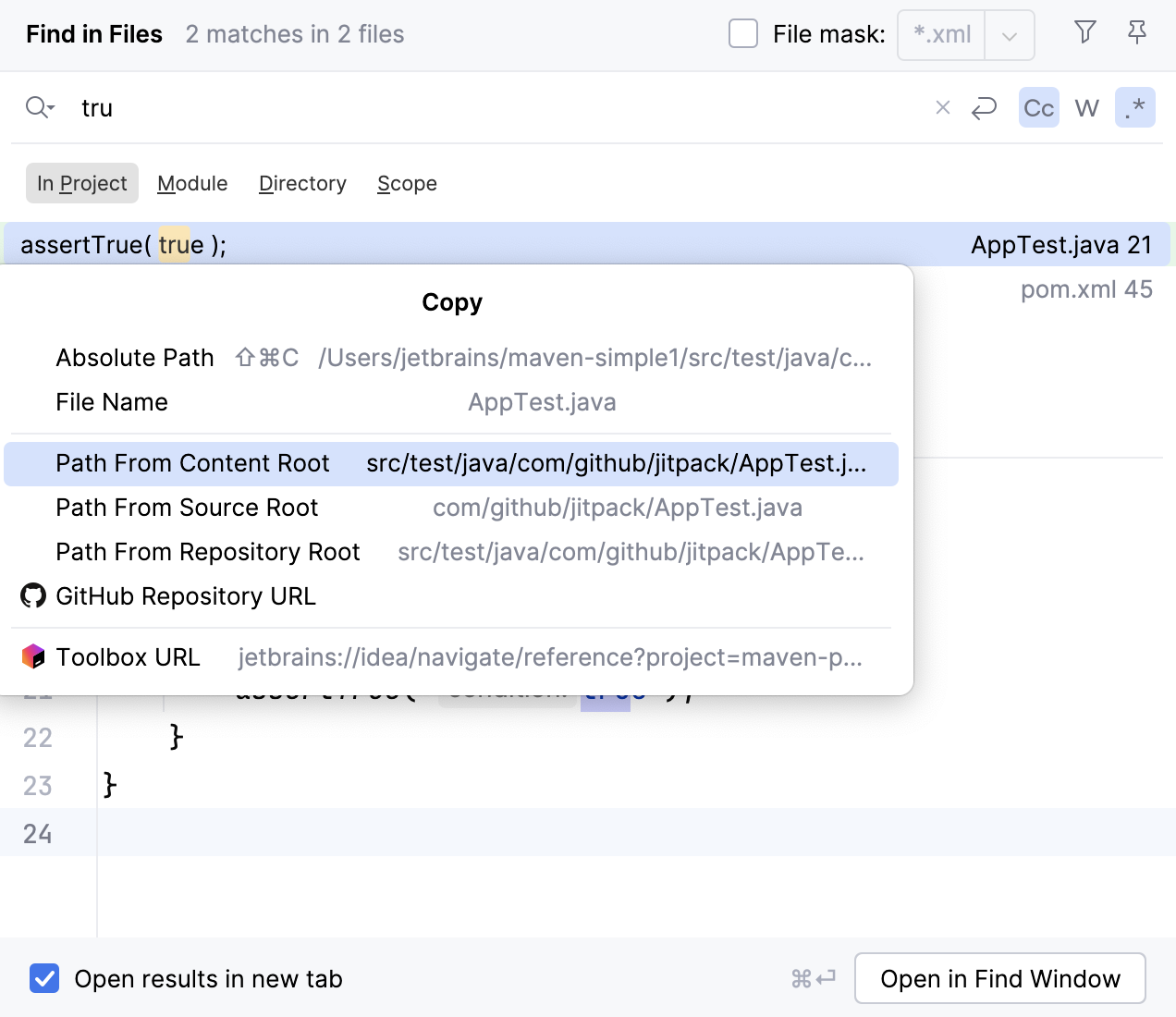
Task: Switch to the Module scope tab
Action: click(192, 183)
